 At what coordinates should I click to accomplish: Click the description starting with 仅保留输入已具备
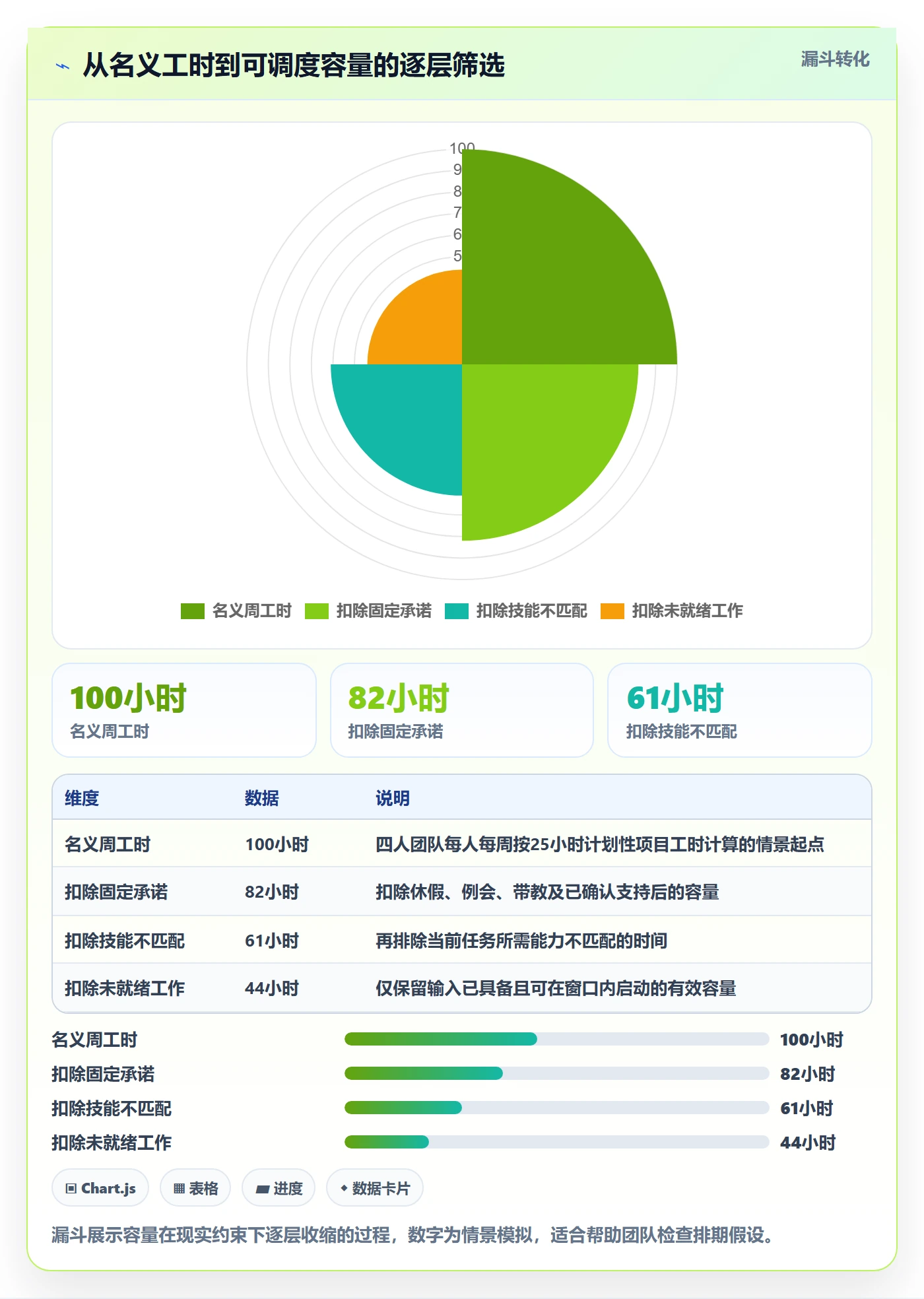tap(556, 988)
